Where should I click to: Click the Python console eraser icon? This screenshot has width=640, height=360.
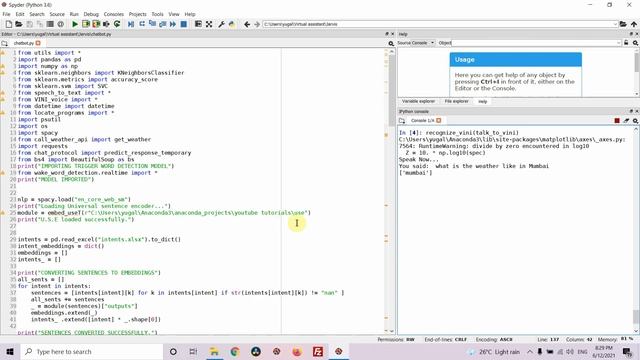point(626,121)
